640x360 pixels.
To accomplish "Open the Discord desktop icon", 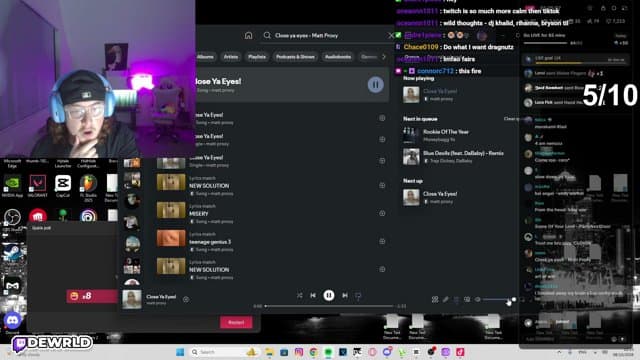I will [x=12, y=322].
